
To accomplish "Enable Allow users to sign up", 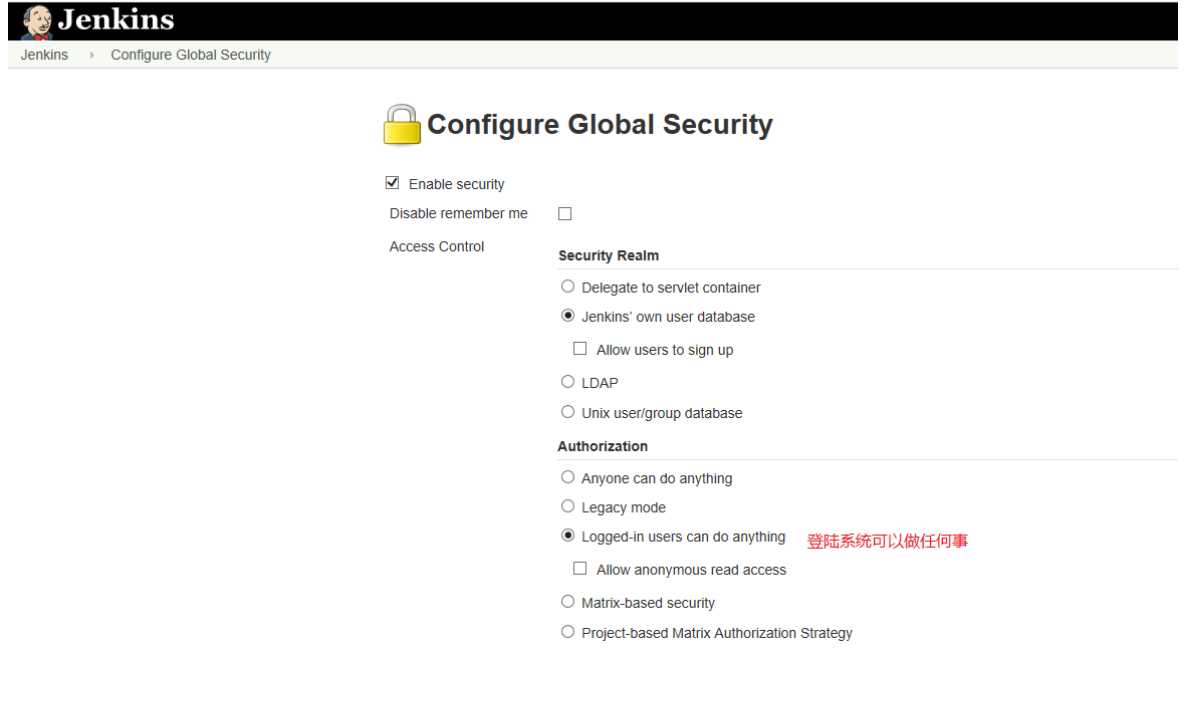I will click(579, 349).
